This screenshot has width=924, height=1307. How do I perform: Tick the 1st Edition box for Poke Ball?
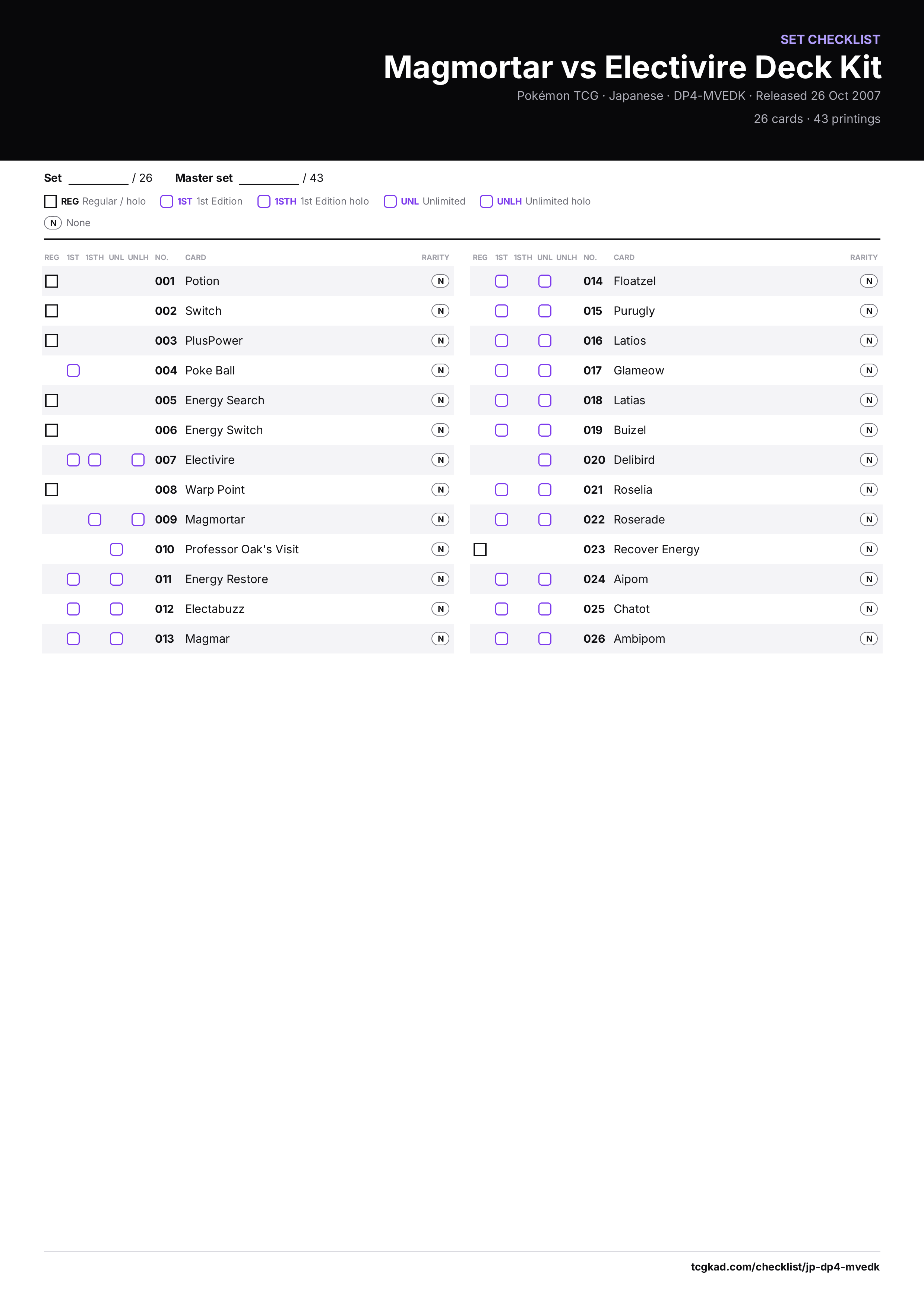[x=73, y=371]
